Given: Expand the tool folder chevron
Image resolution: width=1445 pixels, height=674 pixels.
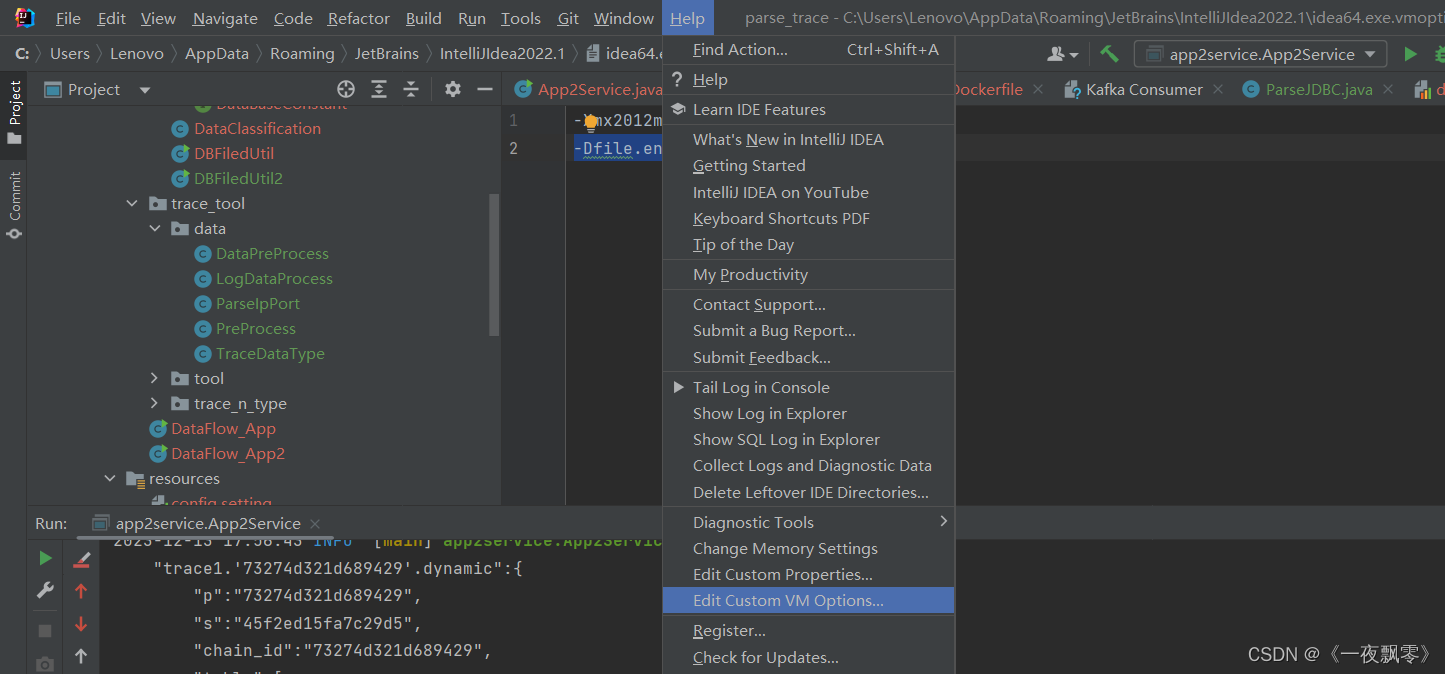Looking at the screenshot, I should 154,378.
